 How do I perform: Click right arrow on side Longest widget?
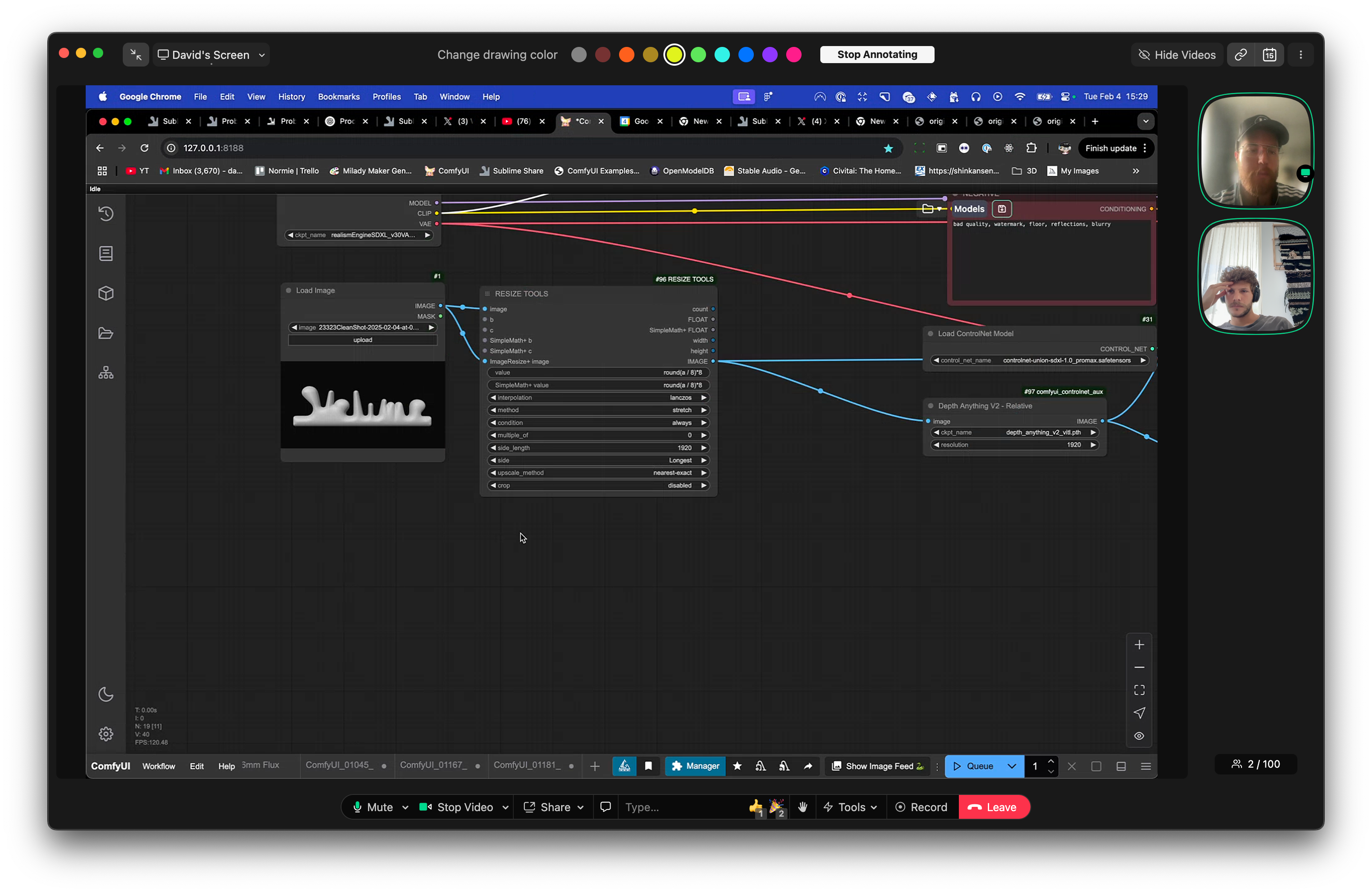(x=703, y=460)
